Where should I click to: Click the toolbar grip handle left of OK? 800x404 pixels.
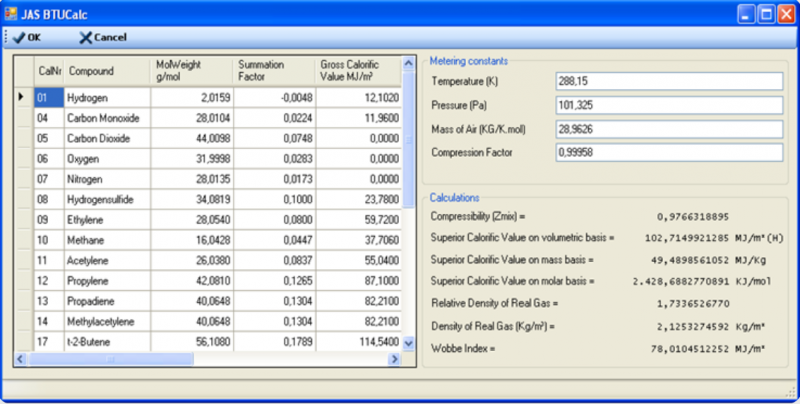(x=6, y=37)
